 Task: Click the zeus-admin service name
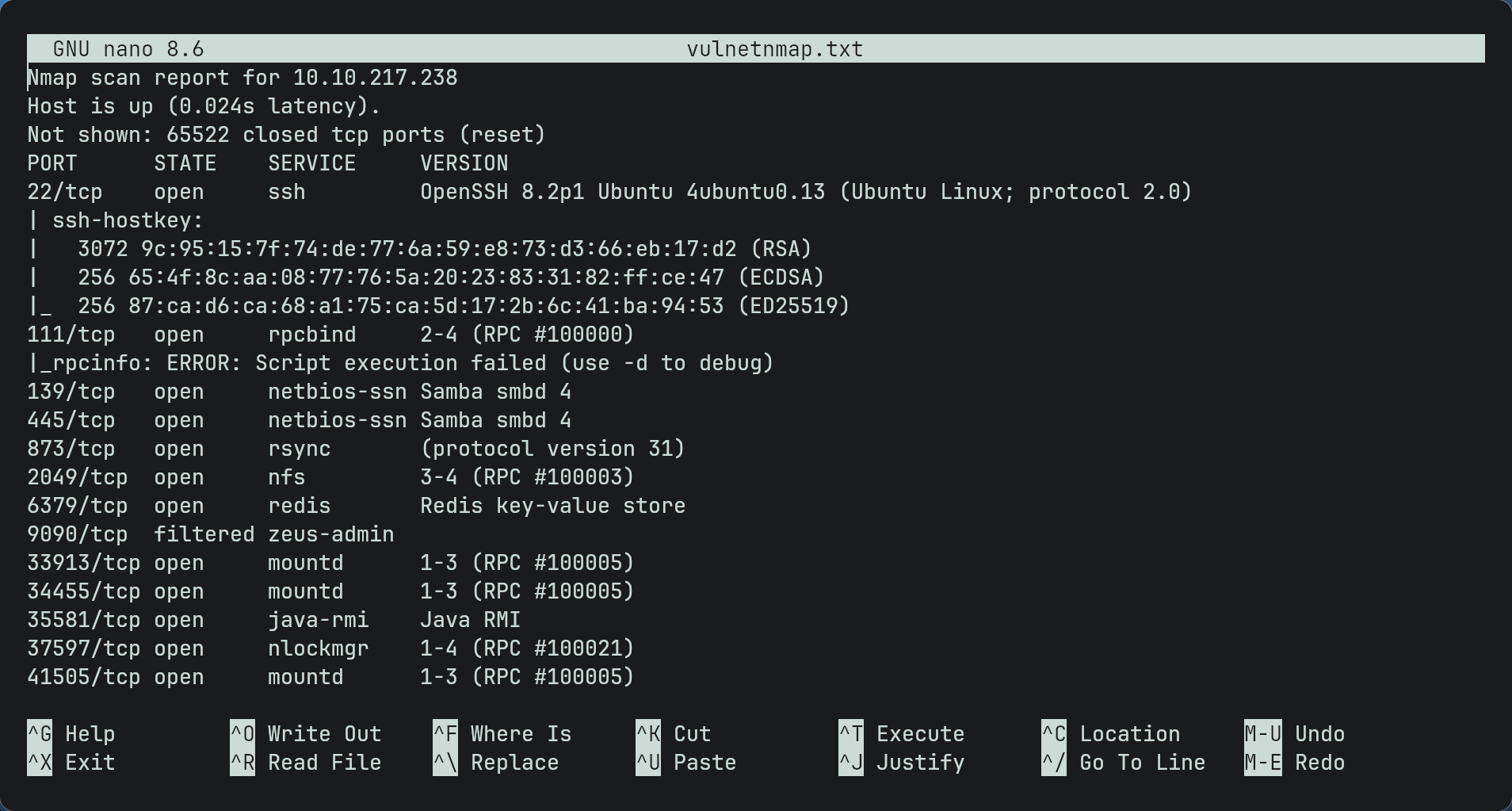click(x=331, y=534)
